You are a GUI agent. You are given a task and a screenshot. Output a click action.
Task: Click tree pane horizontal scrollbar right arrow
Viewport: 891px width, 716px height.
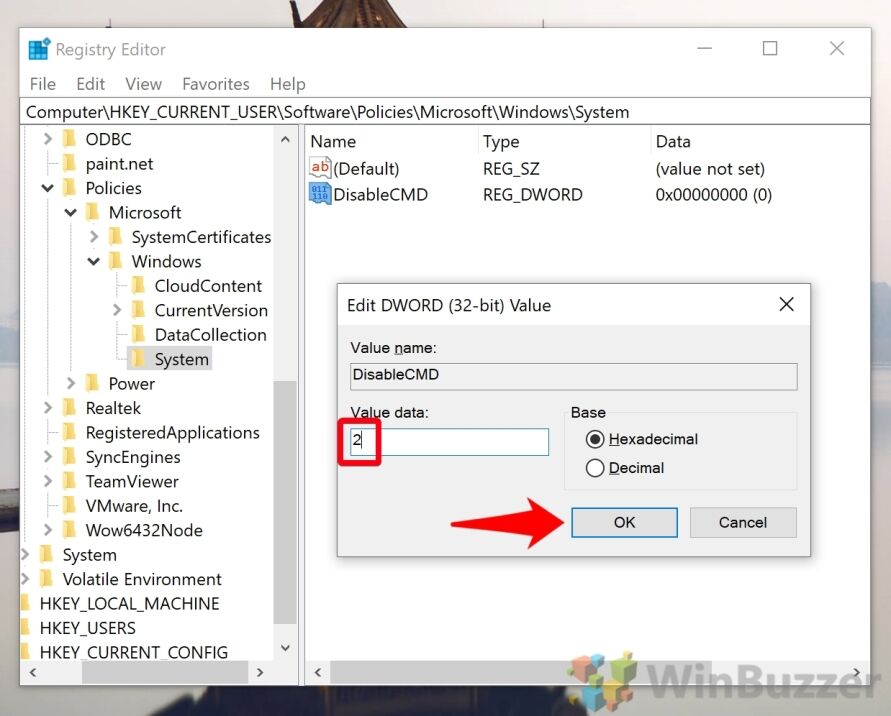click(260, 672)
